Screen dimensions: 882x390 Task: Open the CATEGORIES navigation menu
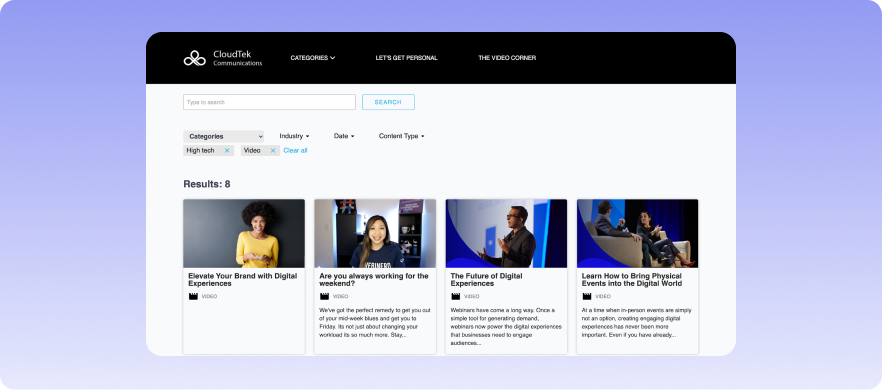click(x=313, y=58)
